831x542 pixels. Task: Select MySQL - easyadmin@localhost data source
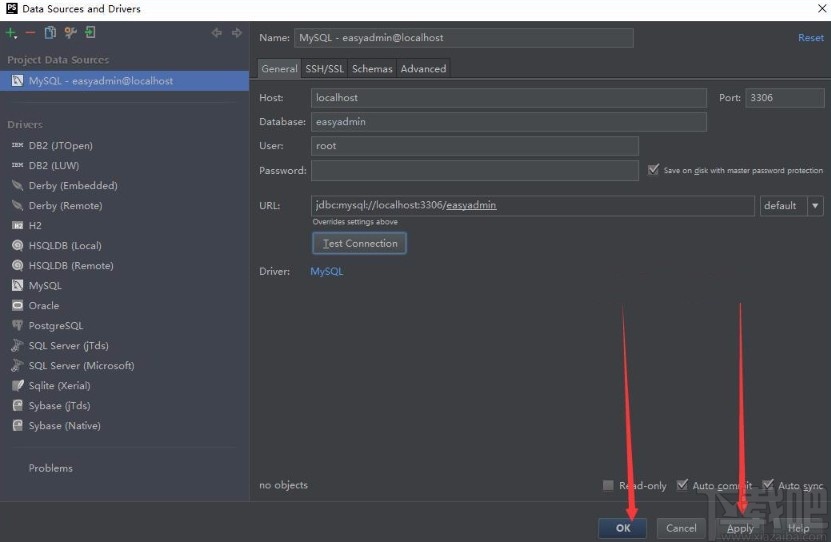(100, 81)
